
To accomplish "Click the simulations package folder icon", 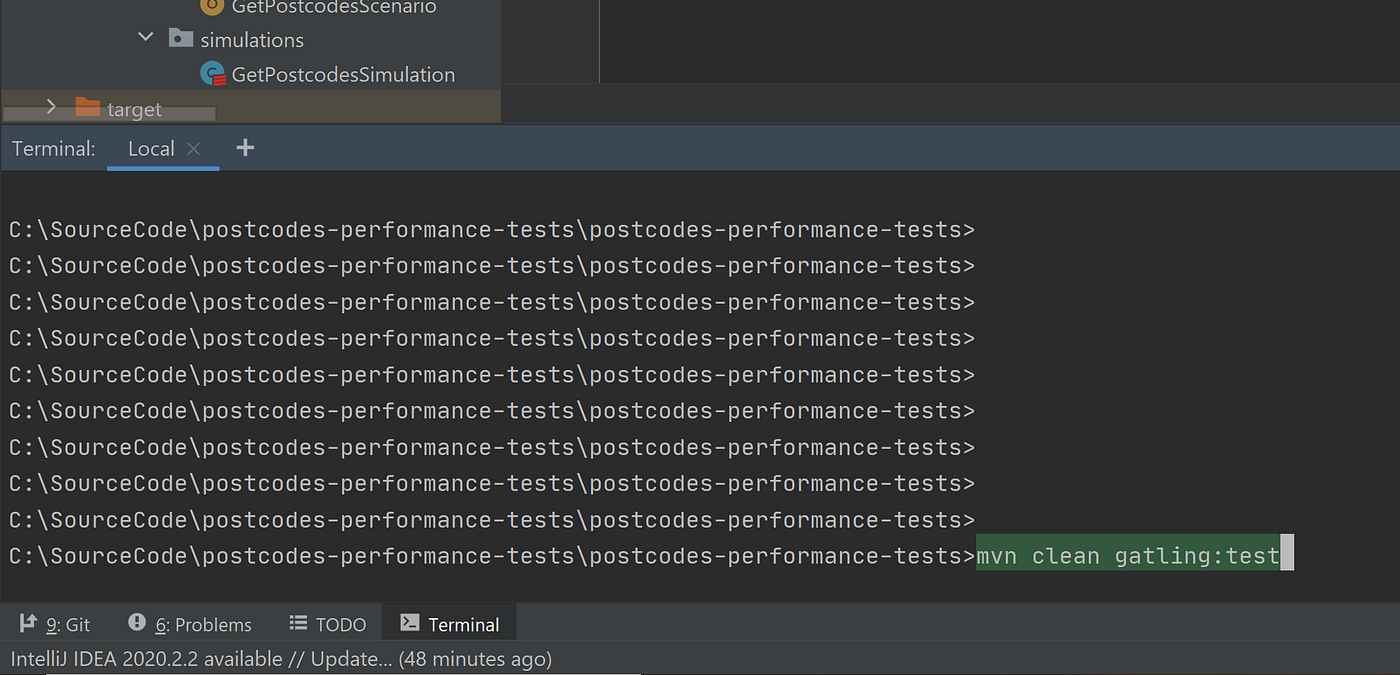I will (181, 39).
